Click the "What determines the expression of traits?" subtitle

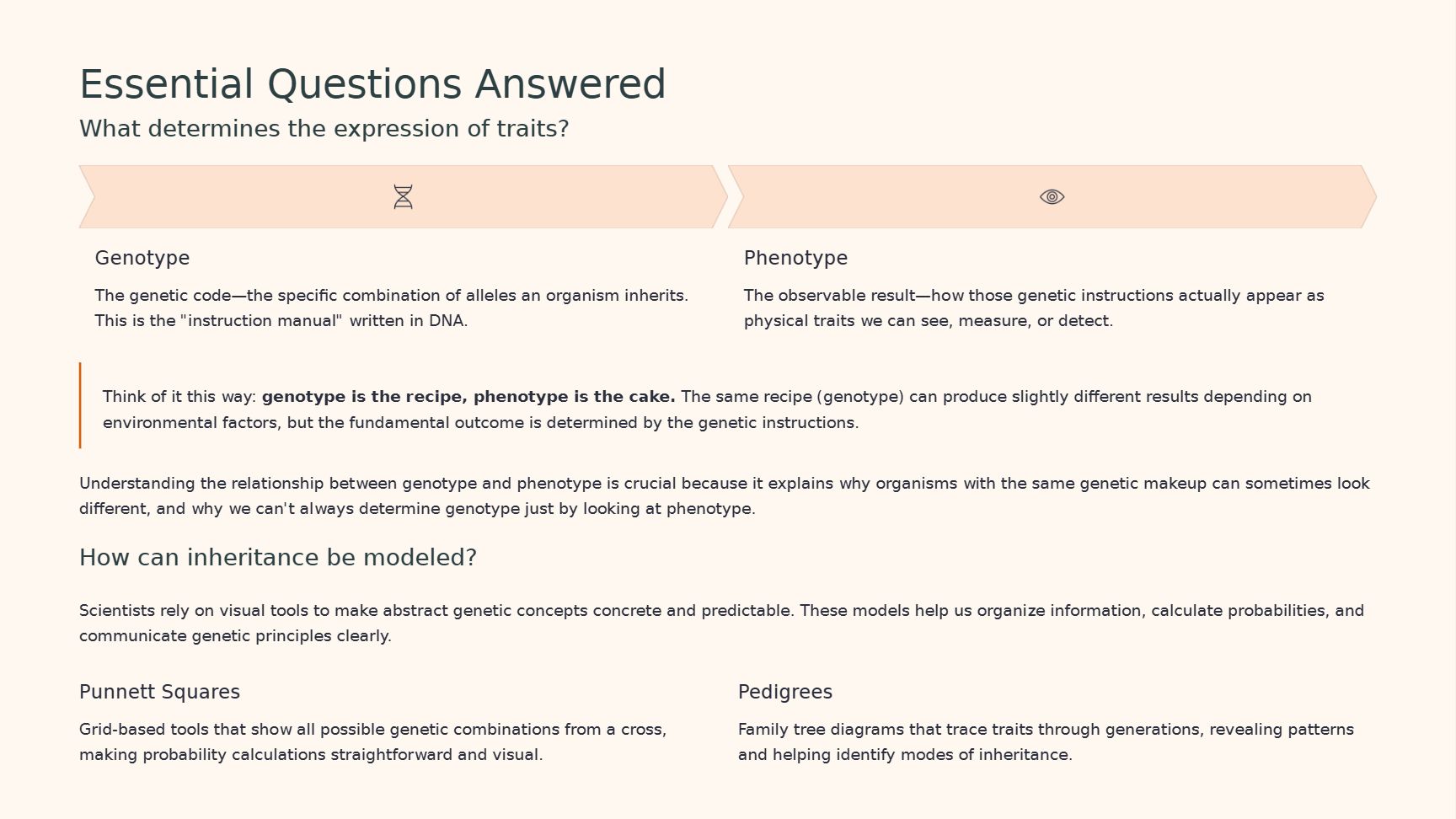[x=324, y=129]
